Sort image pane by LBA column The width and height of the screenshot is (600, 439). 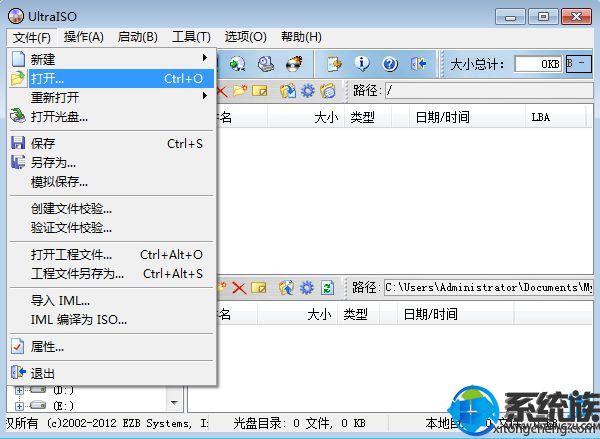(556, 117)
